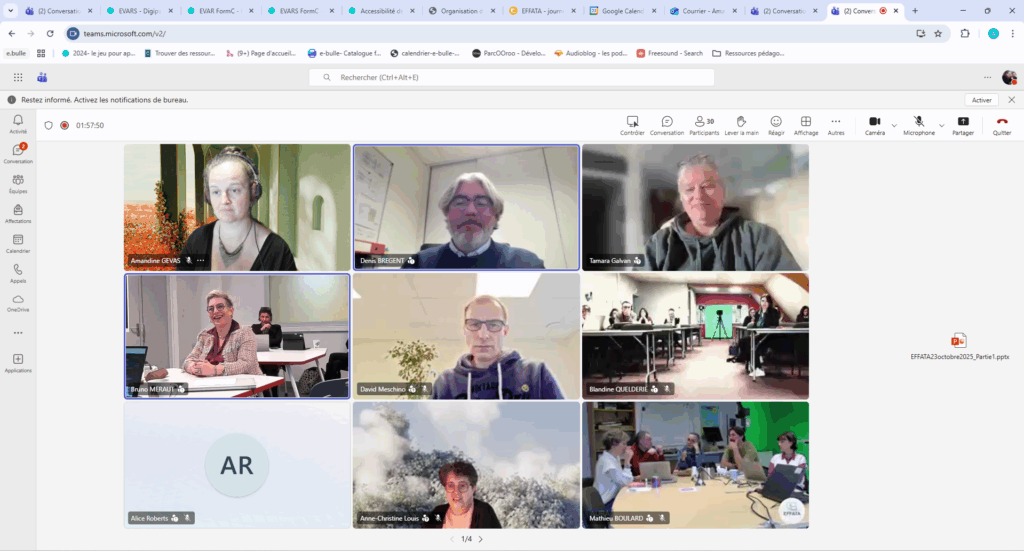
Task: Expand the Caméra options dropdown arrow
Action: [x=893, y=125]
